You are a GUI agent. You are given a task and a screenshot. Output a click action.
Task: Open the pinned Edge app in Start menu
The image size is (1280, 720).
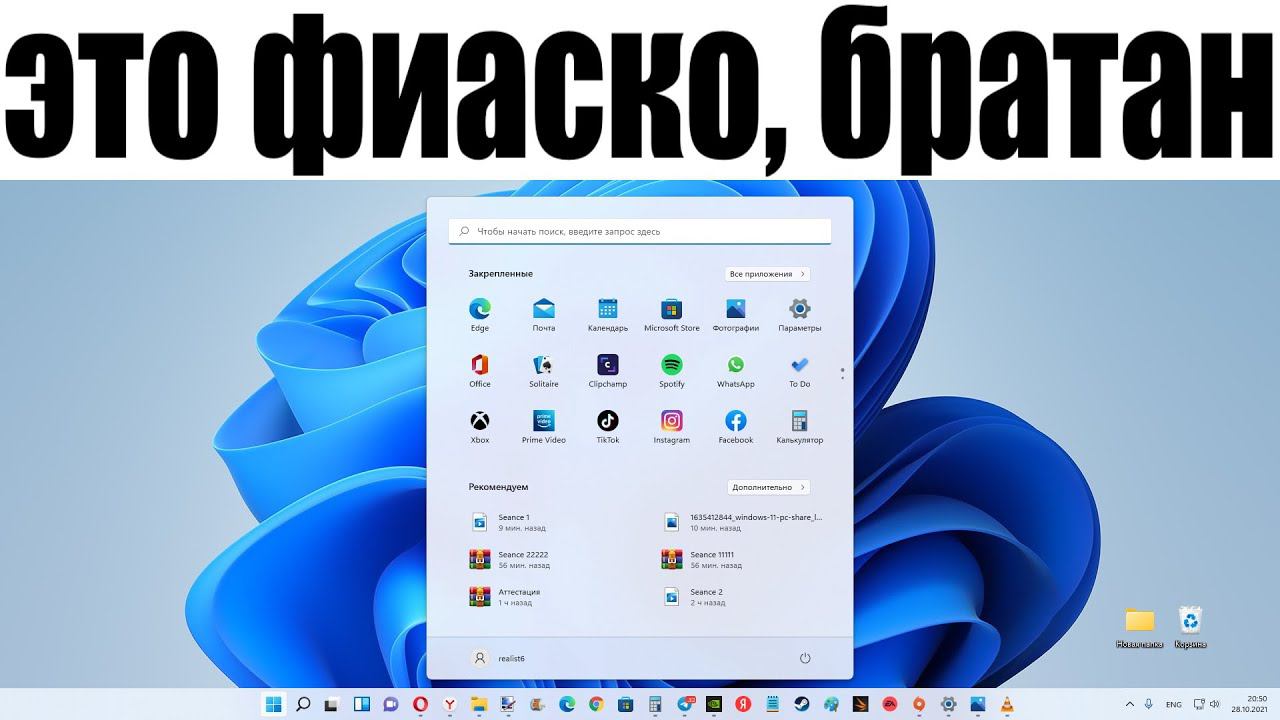tap(480, 314)
